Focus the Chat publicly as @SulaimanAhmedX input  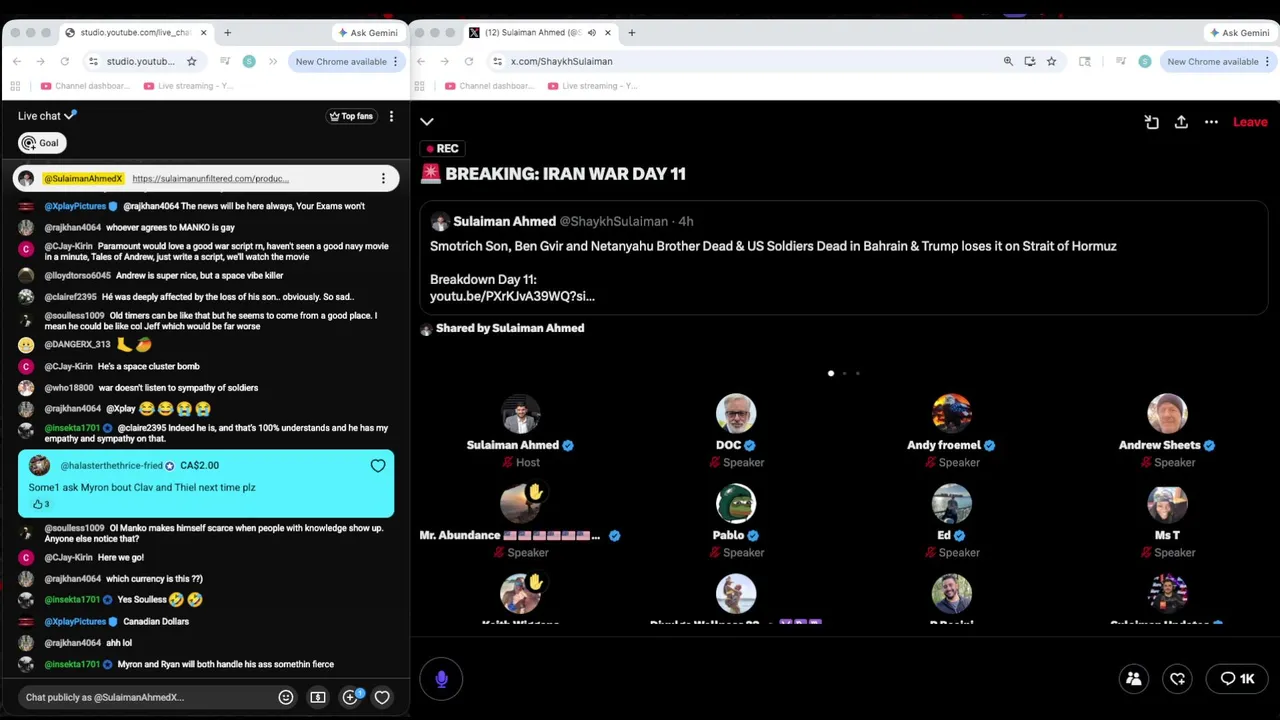click(x=145, y=697)
